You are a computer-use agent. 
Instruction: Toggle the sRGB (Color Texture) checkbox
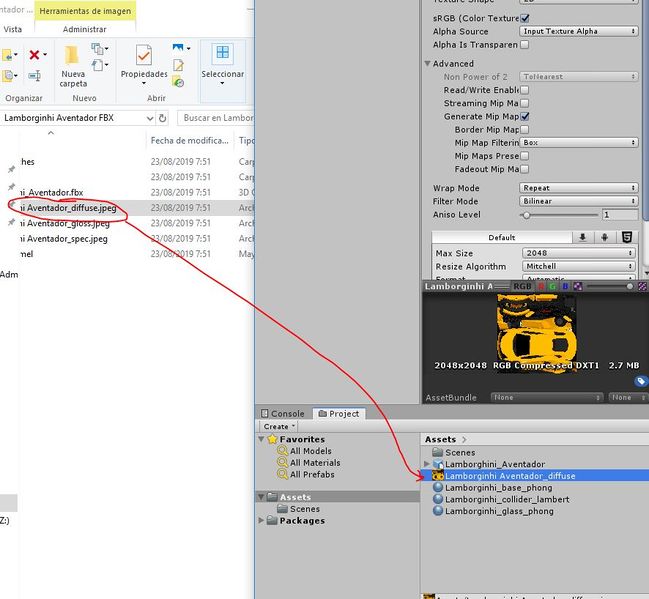[x=524, y=18]
